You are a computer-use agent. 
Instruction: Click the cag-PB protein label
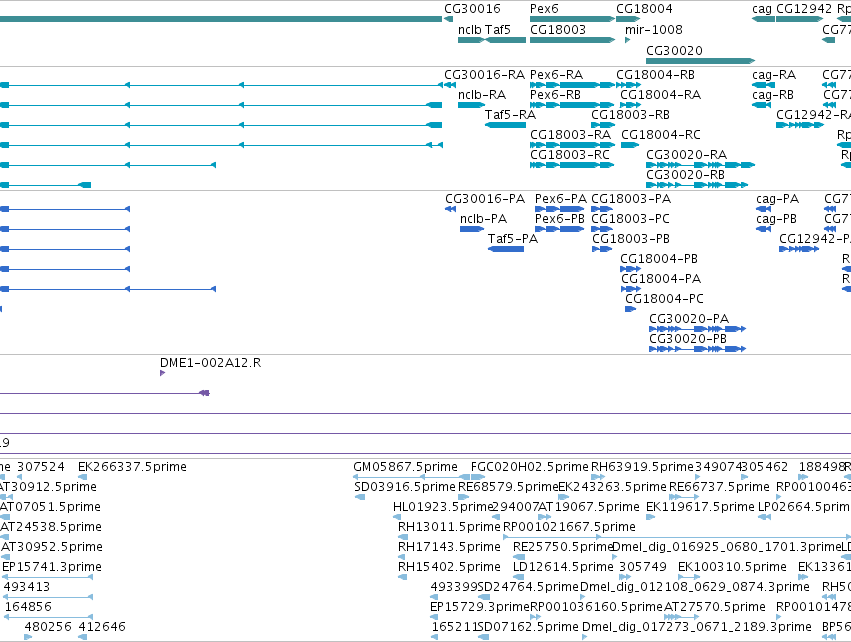click(777, 219)
